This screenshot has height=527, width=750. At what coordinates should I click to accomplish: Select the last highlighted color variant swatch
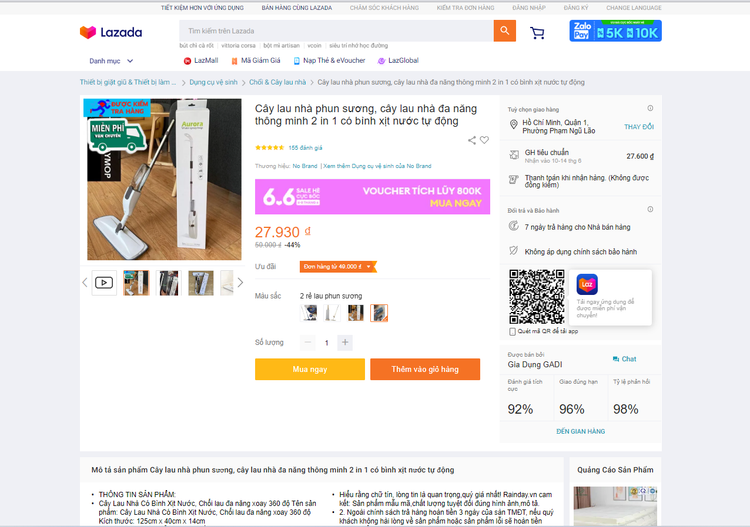point(379,313)
